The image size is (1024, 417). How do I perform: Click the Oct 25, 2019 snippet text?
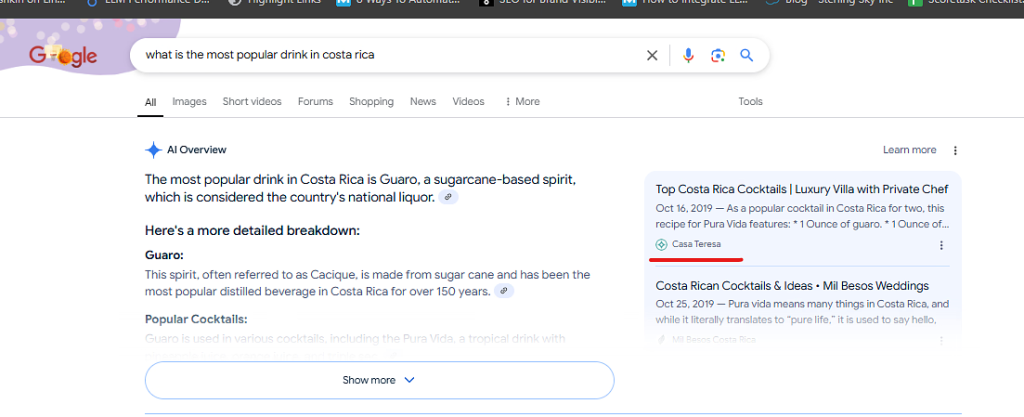[802, 312]
